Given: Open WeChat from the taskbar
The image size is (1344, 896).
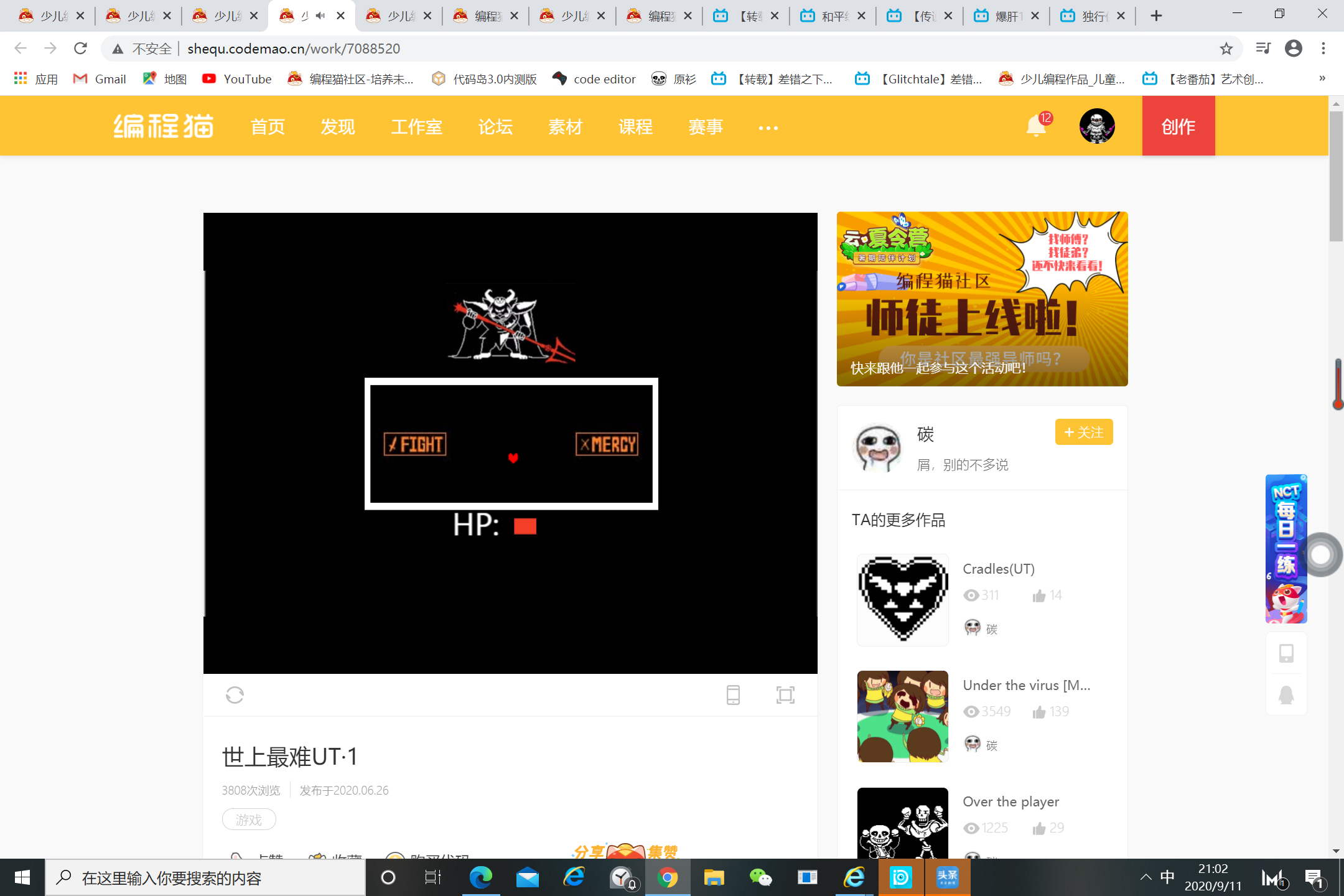Looking at the screenshot, I should click(760, 877).
